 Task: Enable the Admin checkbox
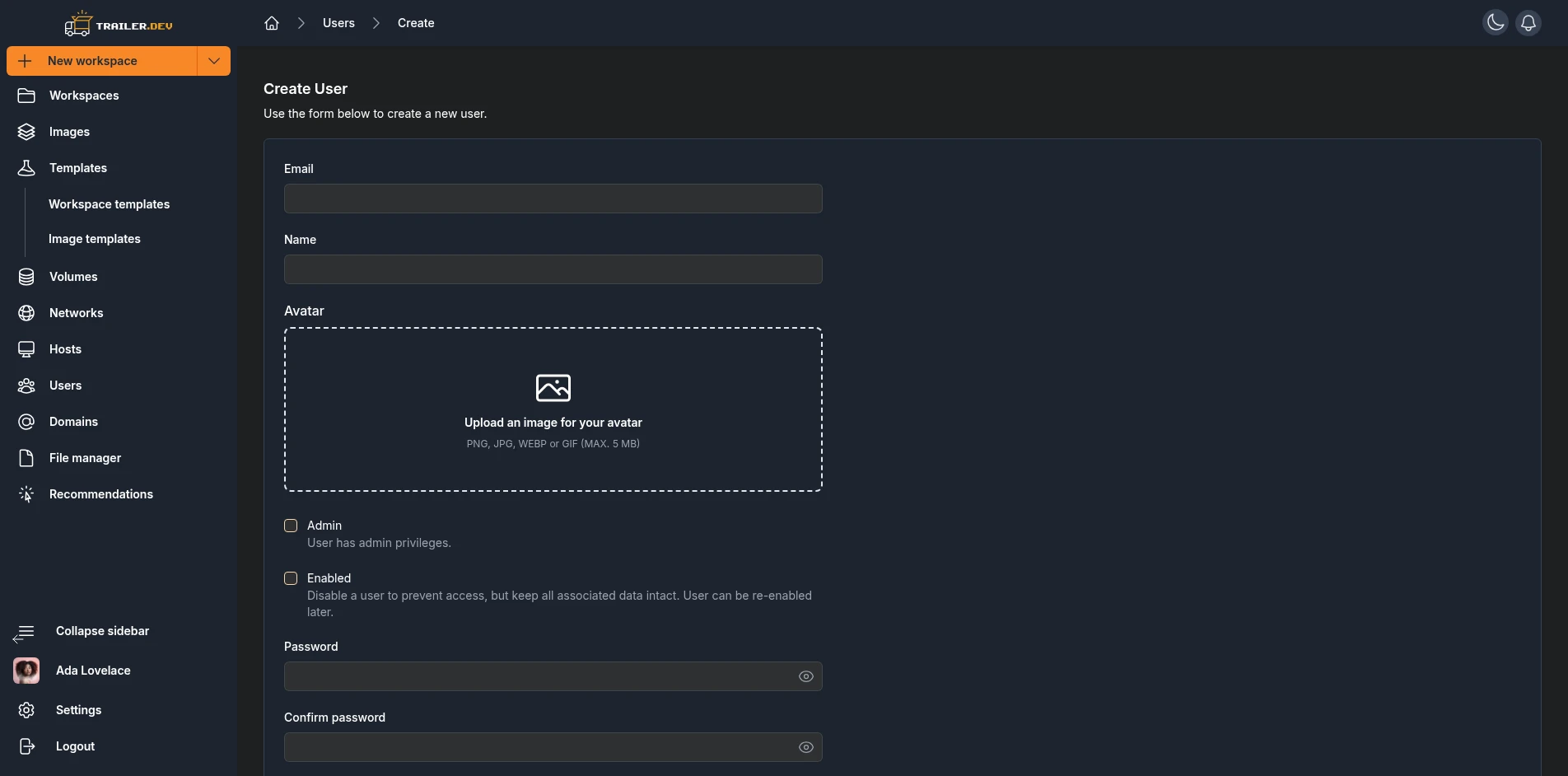pos(291,526)
